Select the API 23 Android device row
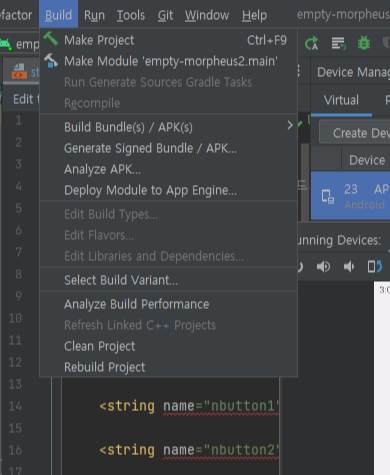Viewport: 390px width, 475px height. tap(350, 196)
